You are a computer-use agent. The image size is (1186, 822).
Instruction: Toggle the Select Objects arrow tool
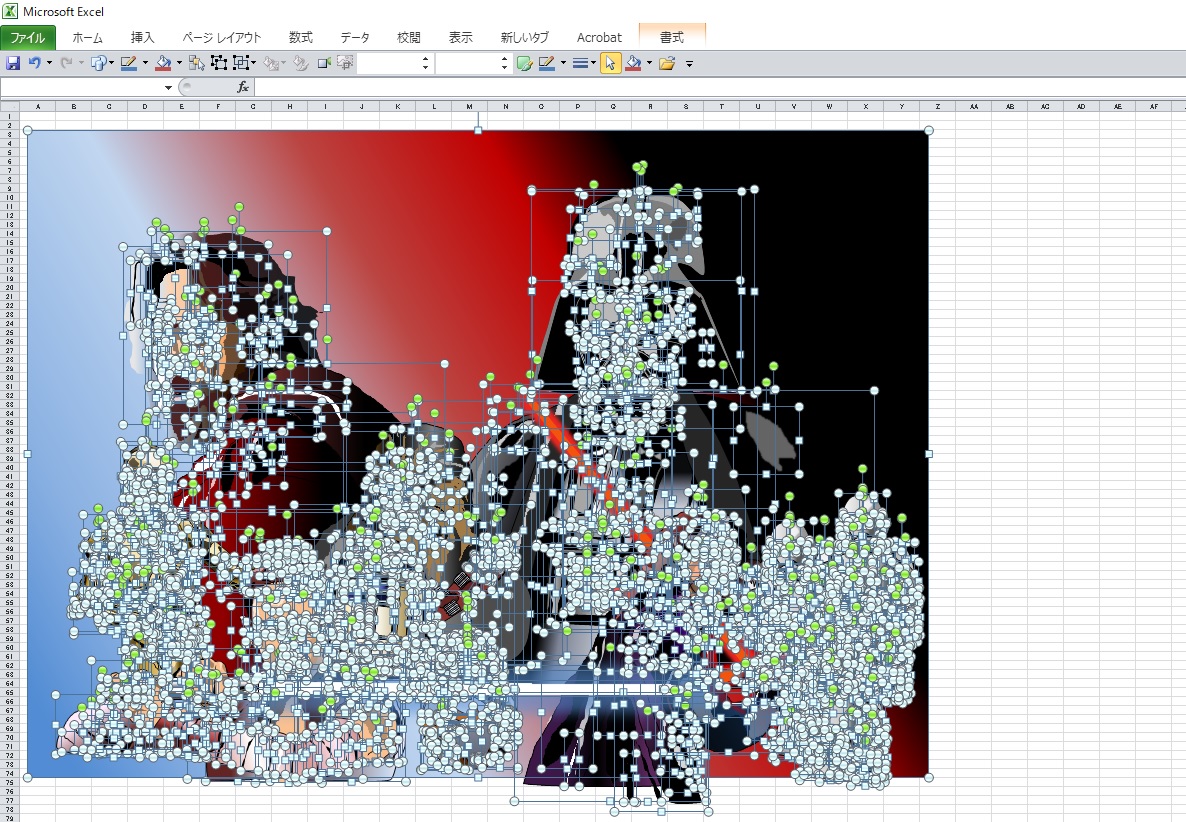(610, 64)
